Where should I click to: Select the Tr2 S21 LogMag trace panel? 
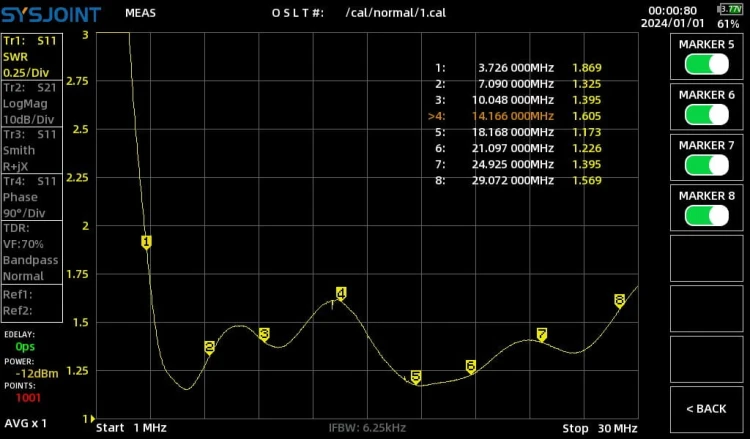(x=32, y=103)
